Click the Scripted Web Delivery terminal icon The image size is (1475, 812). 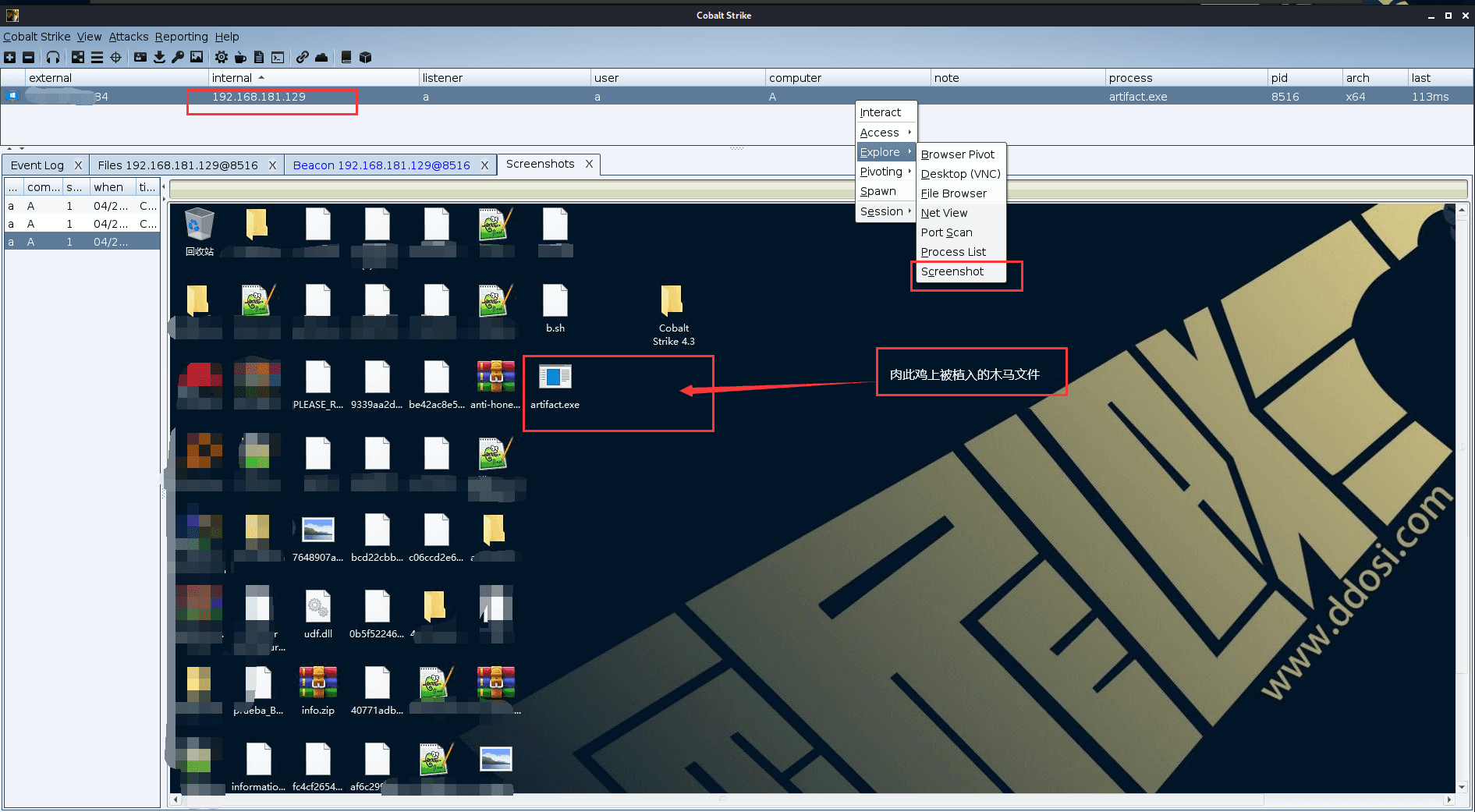[278, 57]
